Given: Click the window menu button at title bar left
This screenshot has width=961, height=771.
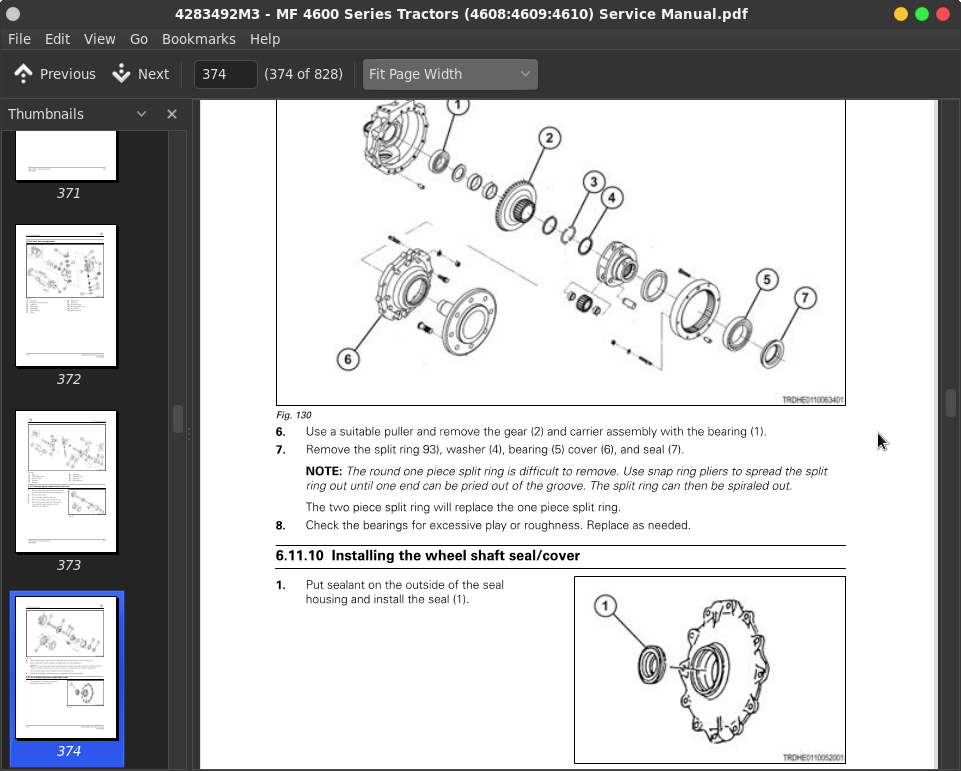Looking at the screenshot, I should (x=13, y=14).
